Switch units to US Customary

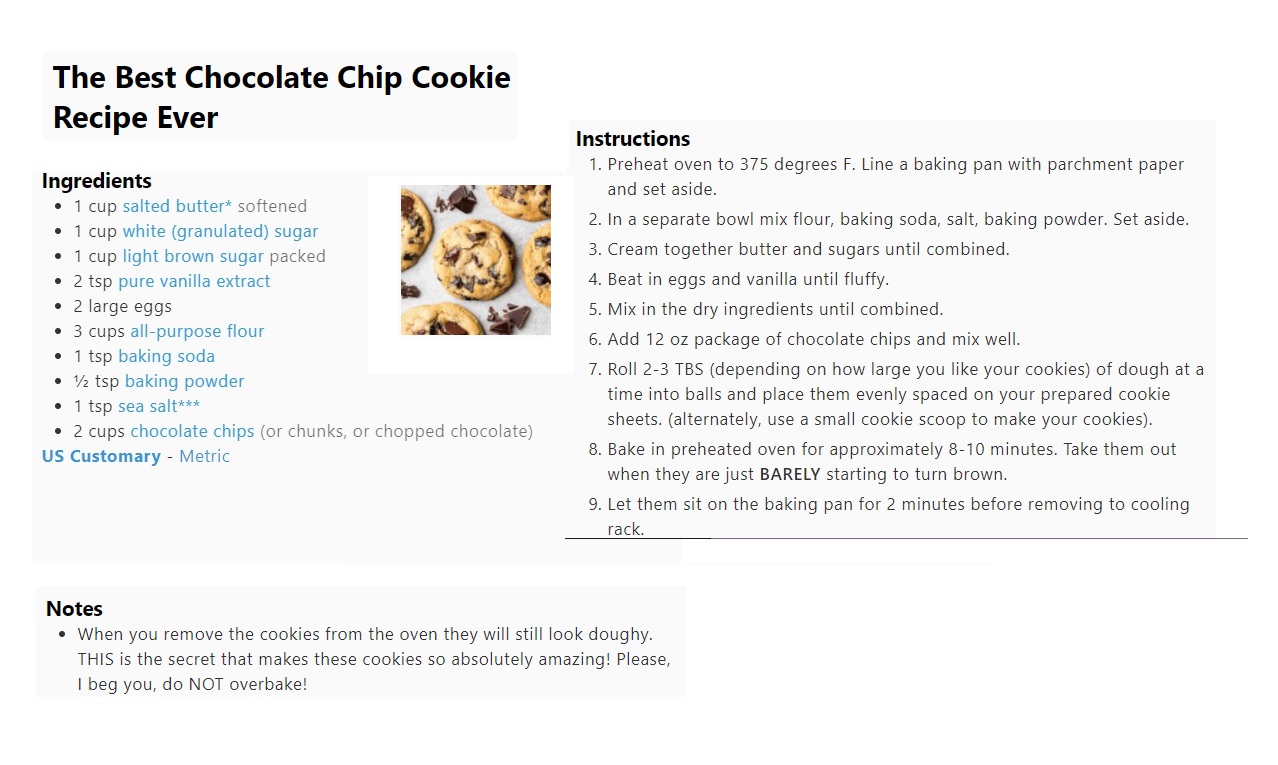pos(101,456)
